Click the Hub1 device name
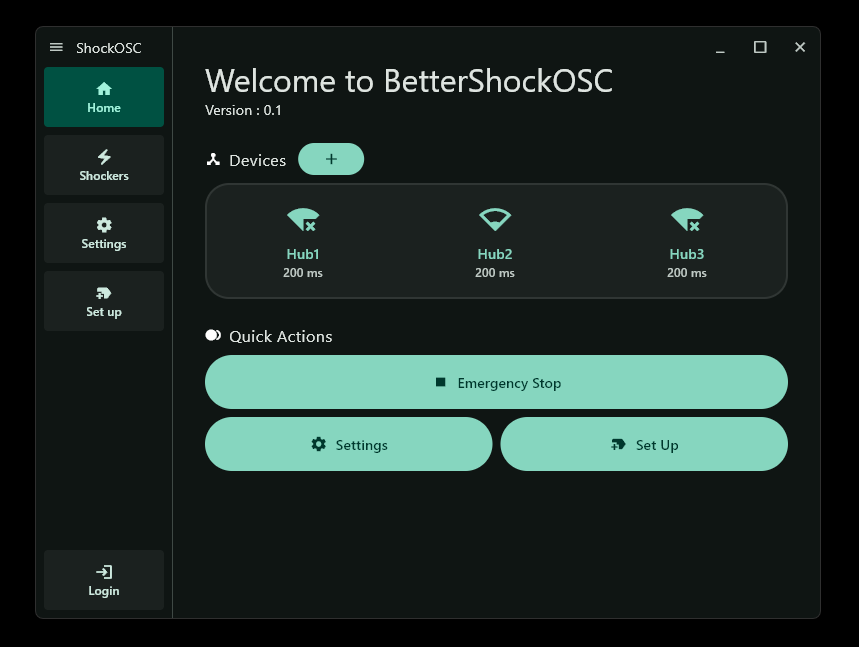Viewport: 859px width, 647px height. (x=303, y=254)
